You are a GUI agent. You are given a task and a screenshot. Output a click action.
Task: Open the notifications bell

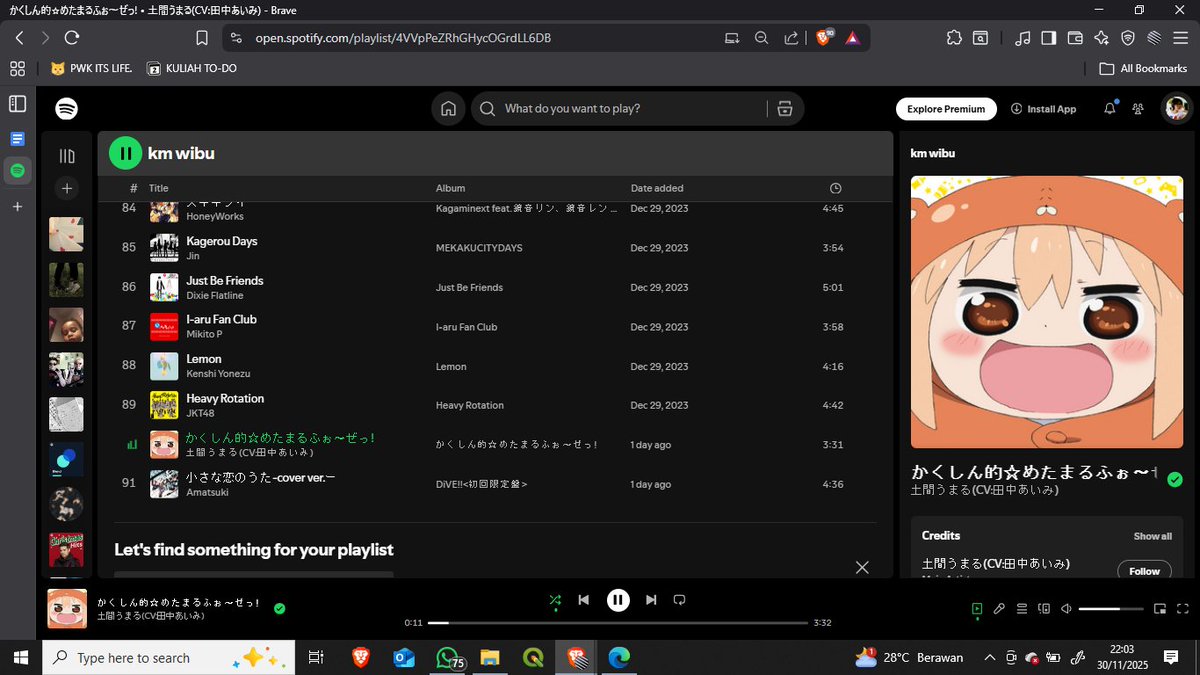pos(1110,109)
